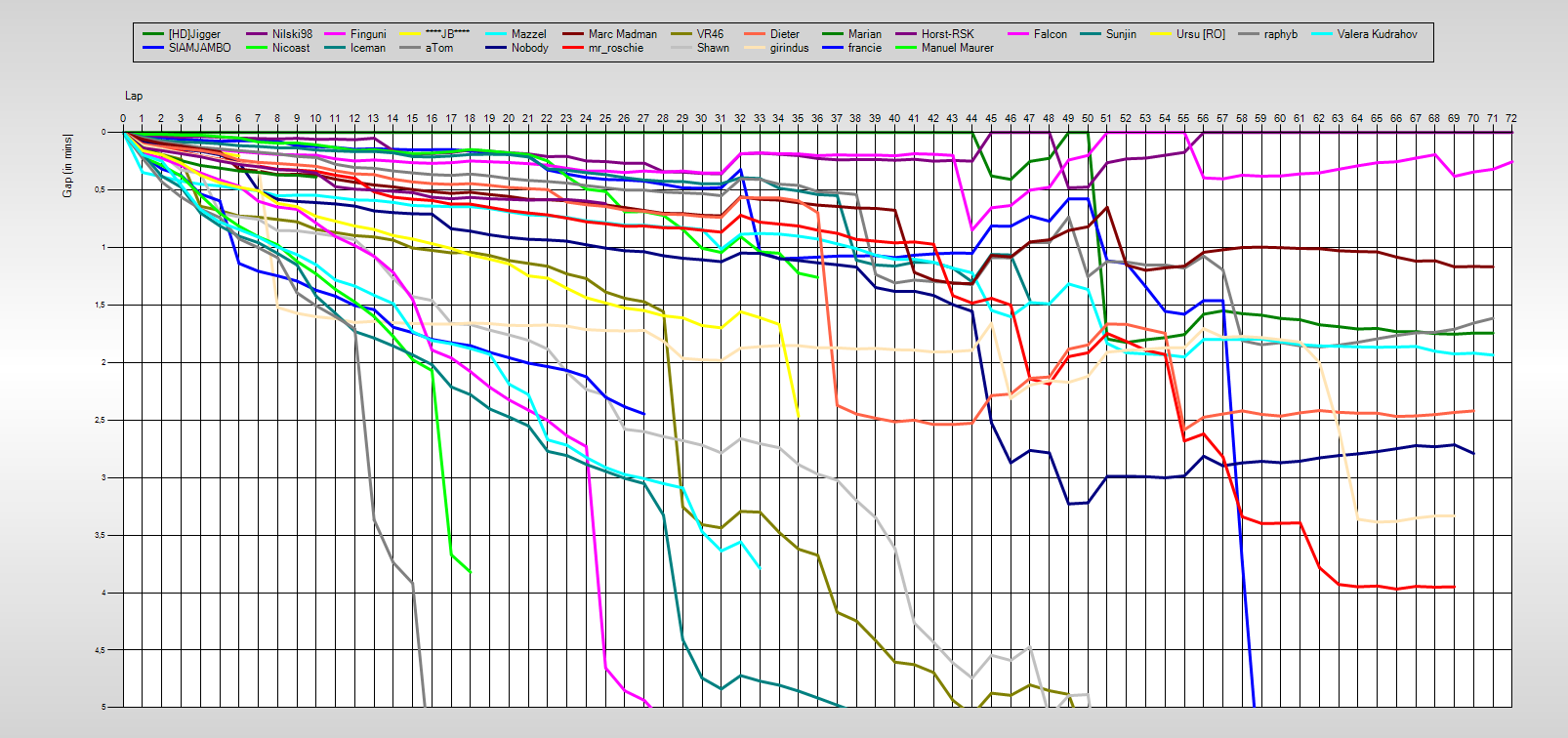This screenshot has width=1568, height=738.
Task: Select raphyb in the legend
Action: tap(1280, 34)
